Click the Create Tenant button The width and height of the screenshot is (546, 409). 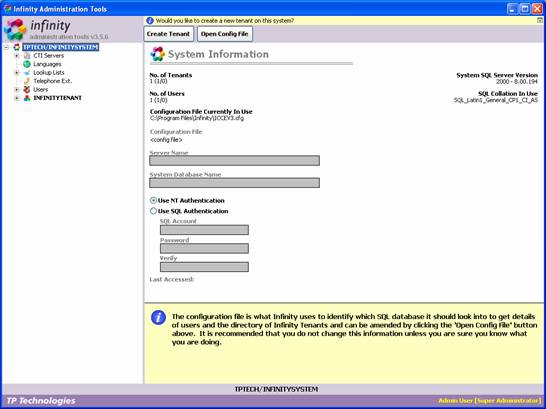tap(169, 34)
